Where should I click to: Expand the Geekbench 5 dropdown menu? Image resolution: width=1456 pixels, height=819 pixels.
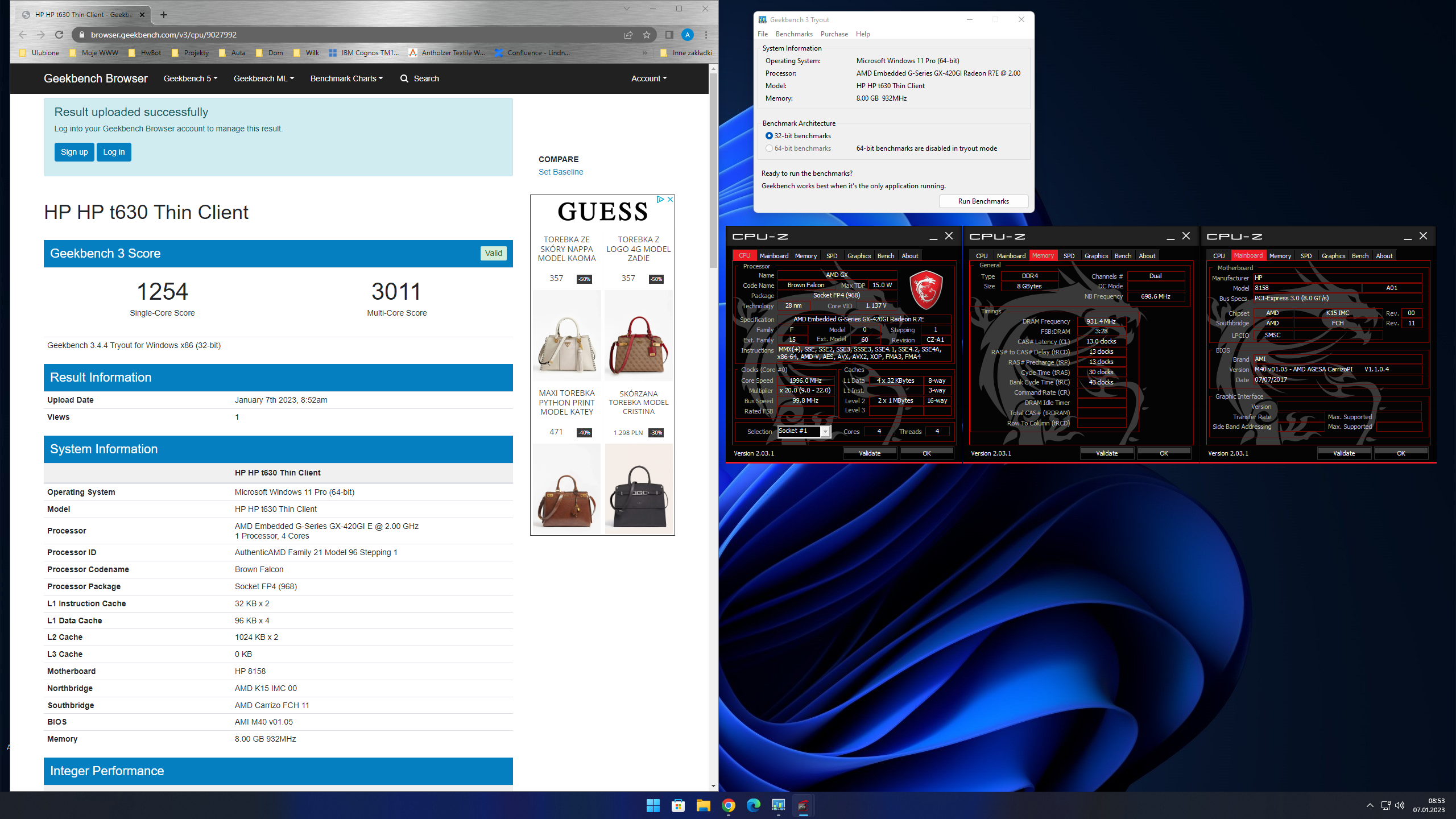click(x=191, y=78)
